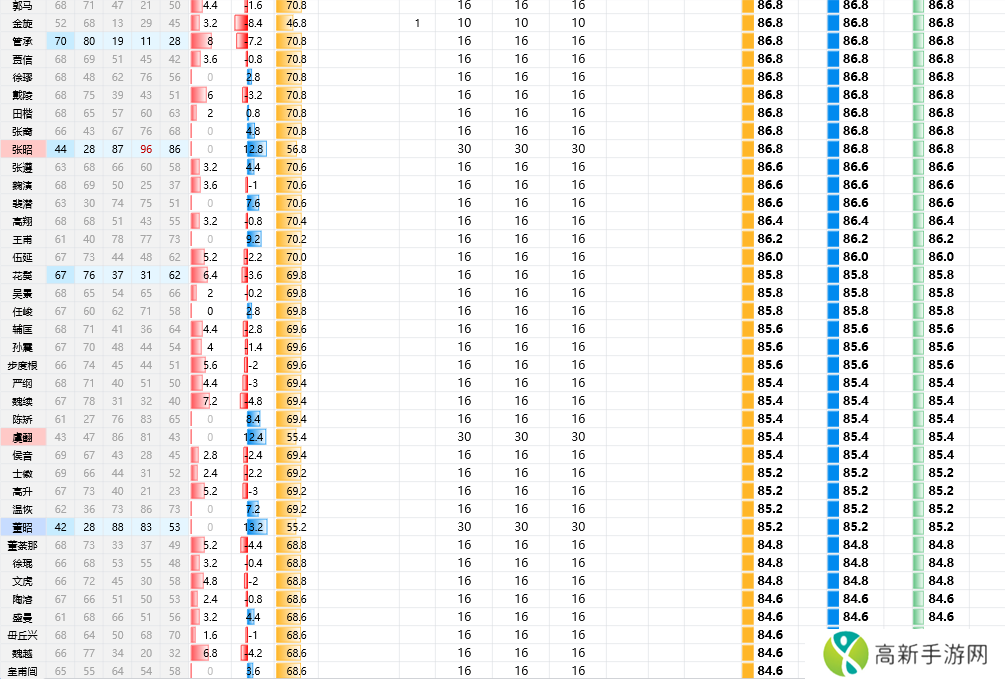Select the pink 虞翻 name cell
1005x679 pixels.
tap(22, 437)
